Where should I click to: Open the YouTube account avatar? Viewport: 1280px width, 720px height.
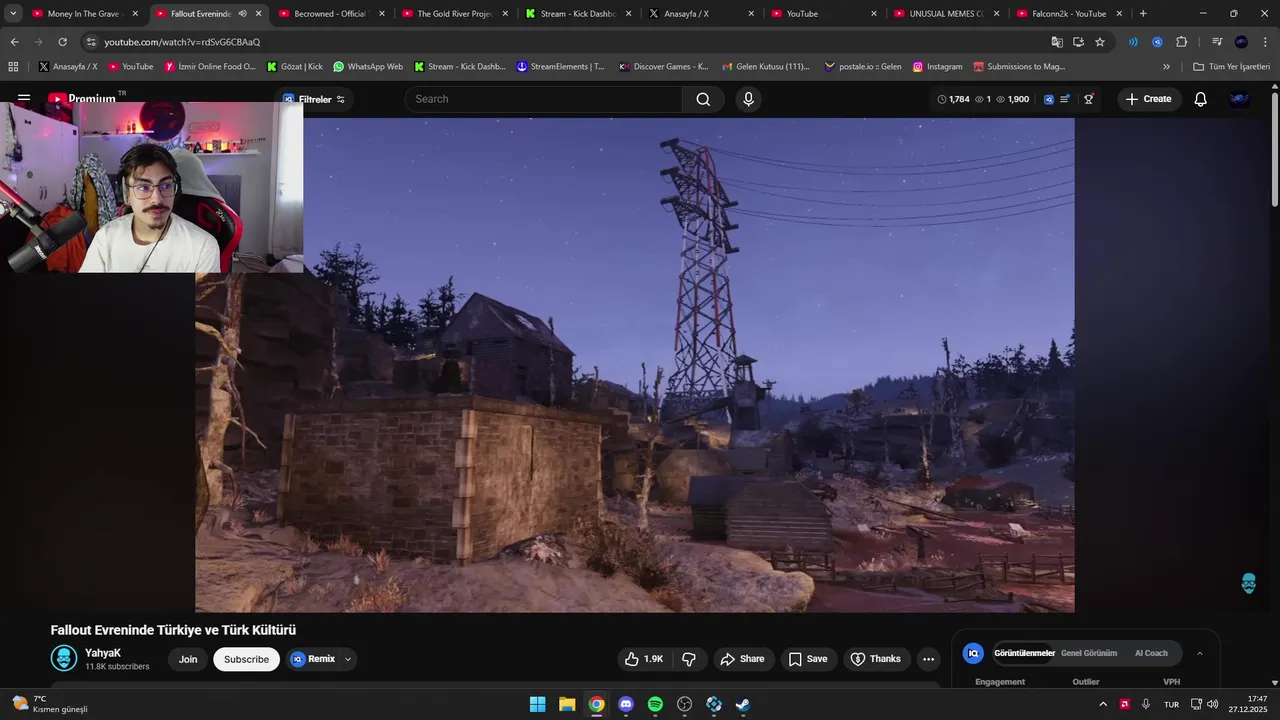pyautogui.click(x=1240, y=99)
